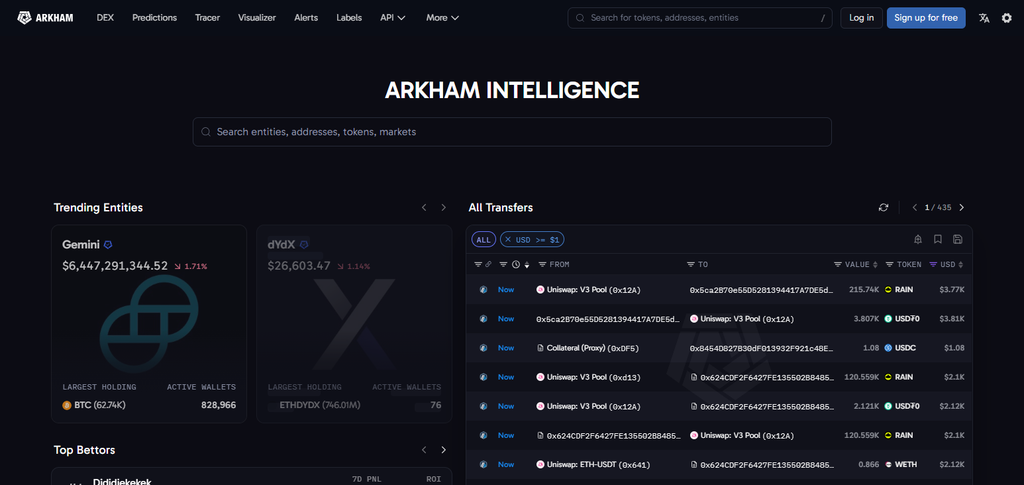Show previous Top Bettors

coord(424,450)
